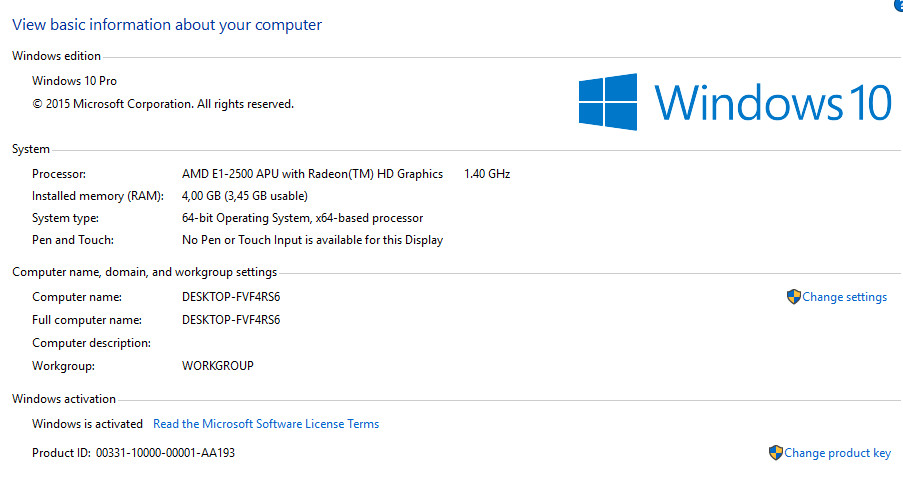Viewport: 903px width, 484px height.
Task: Click the 'System type:' label
Action: pyautogui.click(x=66, y=218)
